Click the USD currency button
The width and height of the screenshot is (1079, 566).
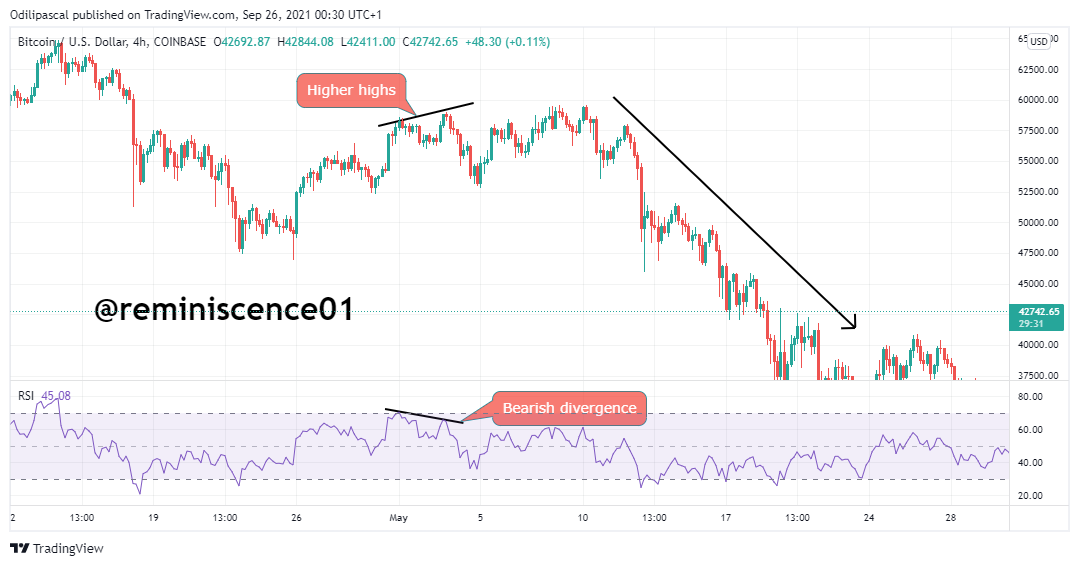tap(1039, 41)
